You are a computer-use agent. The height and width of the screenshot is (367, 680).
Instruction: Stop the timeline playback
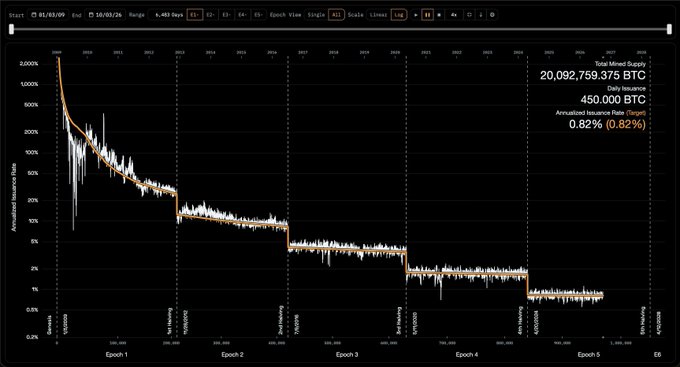439,15
